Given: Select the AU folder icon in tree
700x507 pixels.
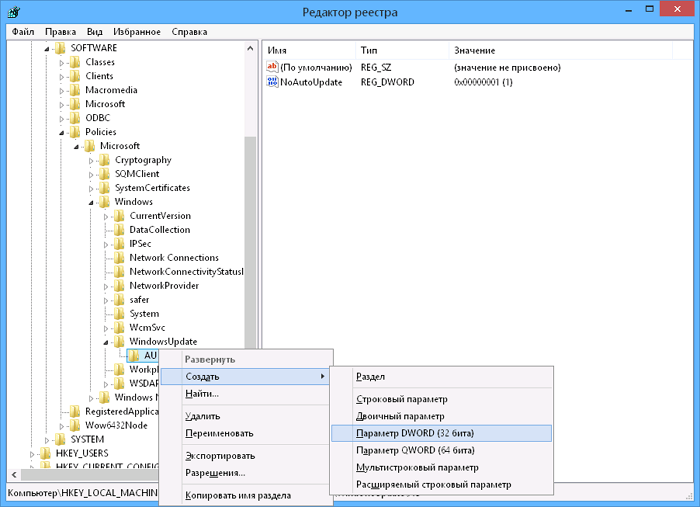Looking at the screenshot, I should [x=133, y=355].
